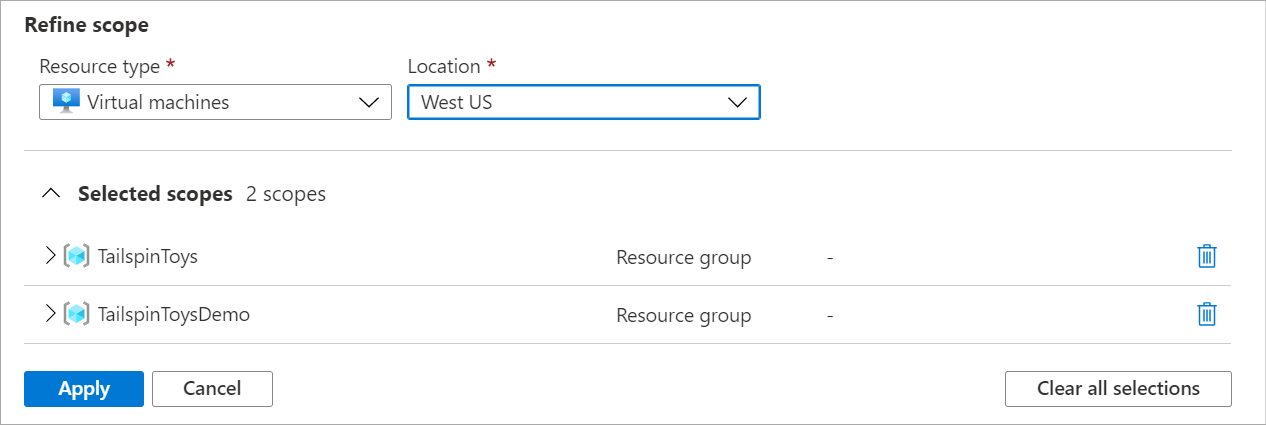The image size is (1266, 425).
Task: Click the Virtual machines monitor icon
Action: (x=66, y=102)
